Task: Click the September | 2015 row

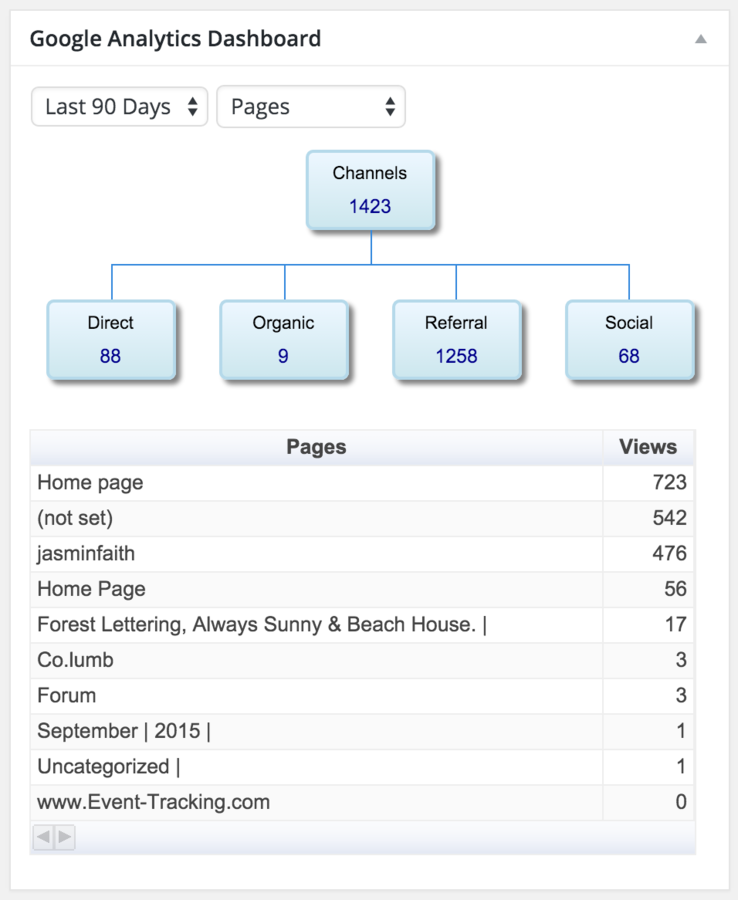Action: point(362,731)
